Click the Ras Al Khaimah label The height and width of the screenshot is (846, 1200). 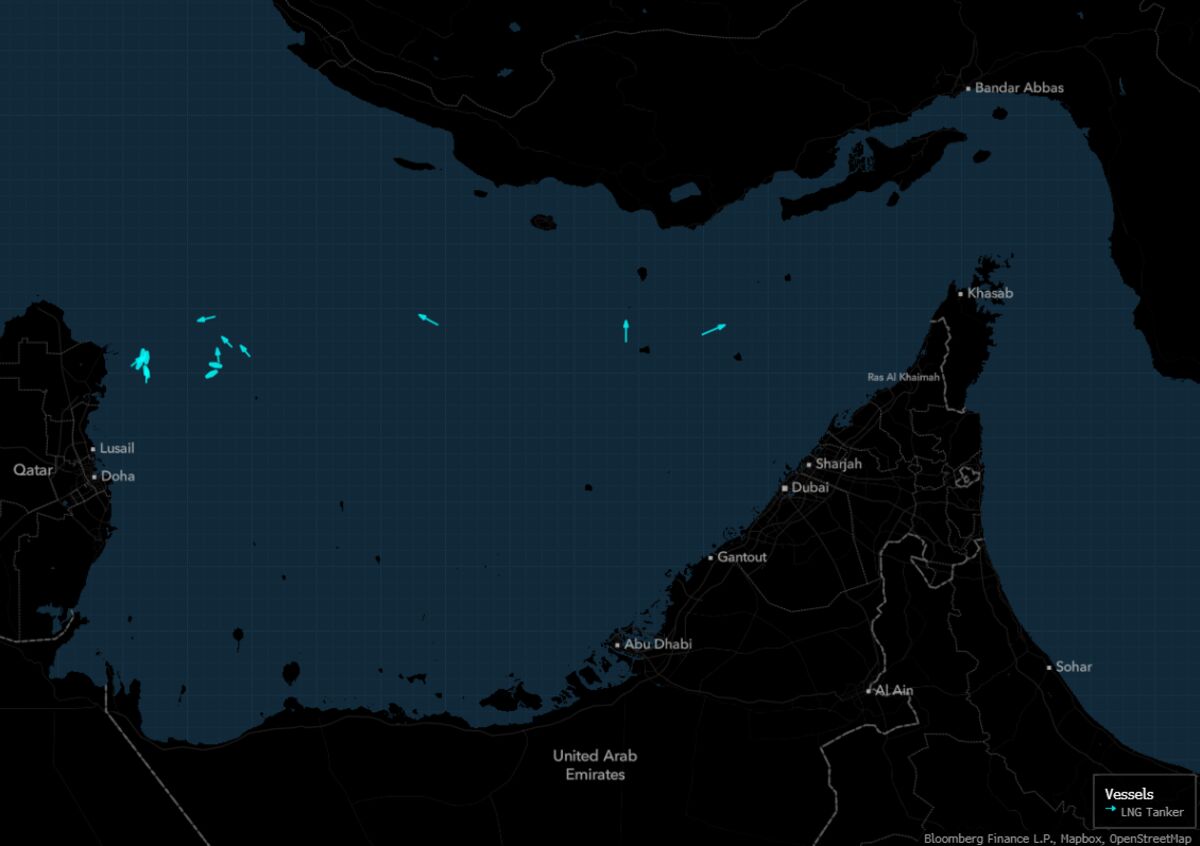pos(904,377)
